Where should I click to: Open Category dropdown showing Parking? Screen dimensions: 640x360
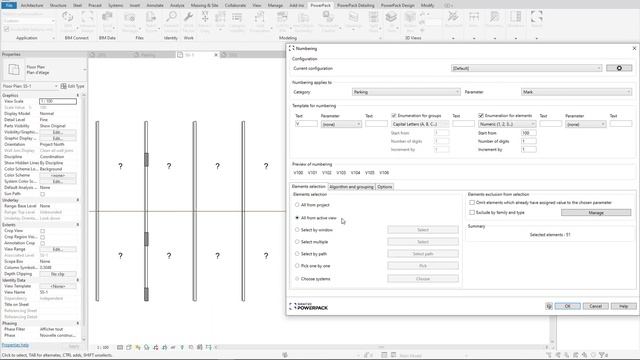coord(406,92)
